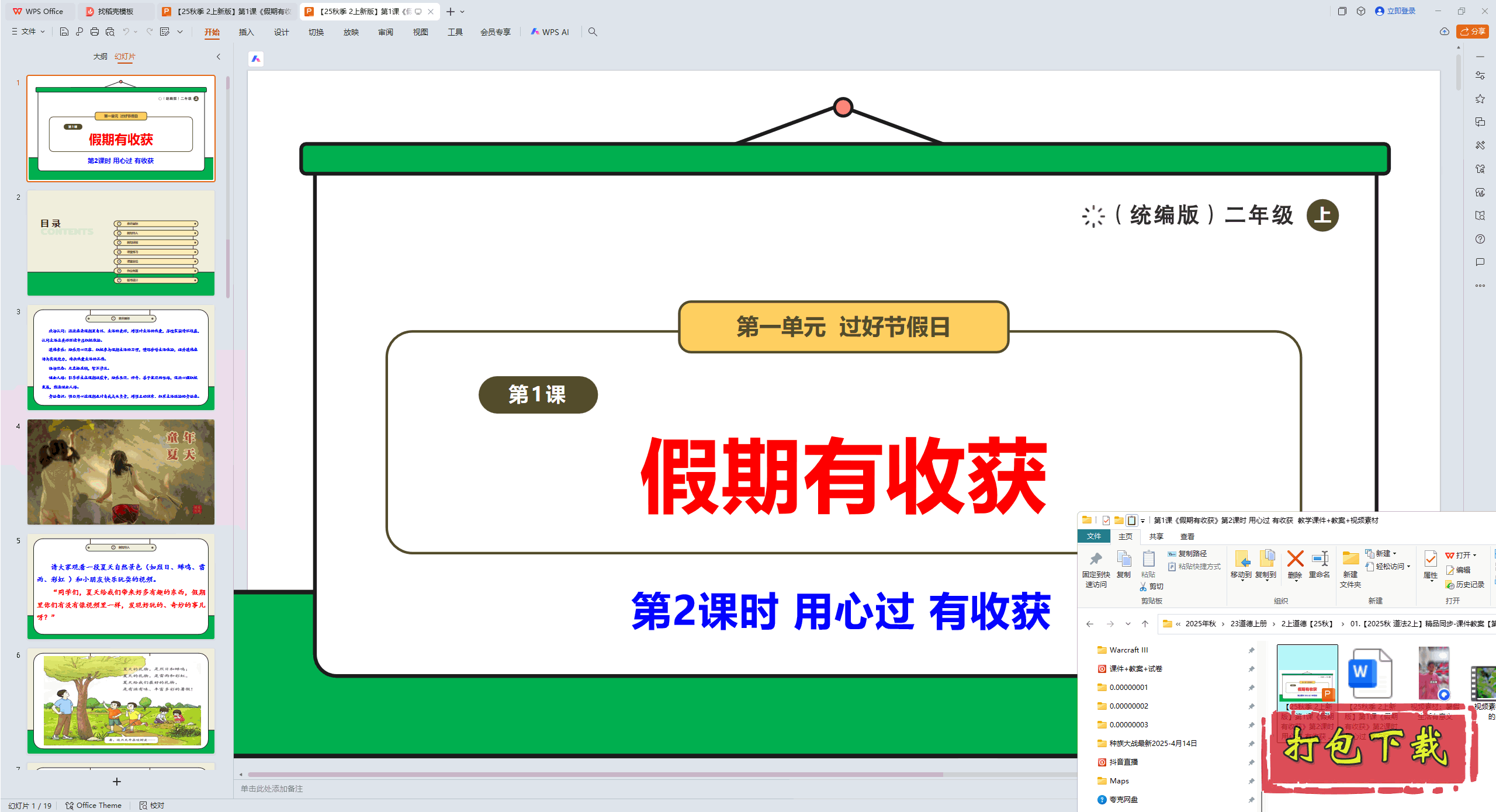Viewport: 1496px width, 812px height.
Task: Click the Undo arrow icon
Action: pyautogui.click(x=126, y=32)
